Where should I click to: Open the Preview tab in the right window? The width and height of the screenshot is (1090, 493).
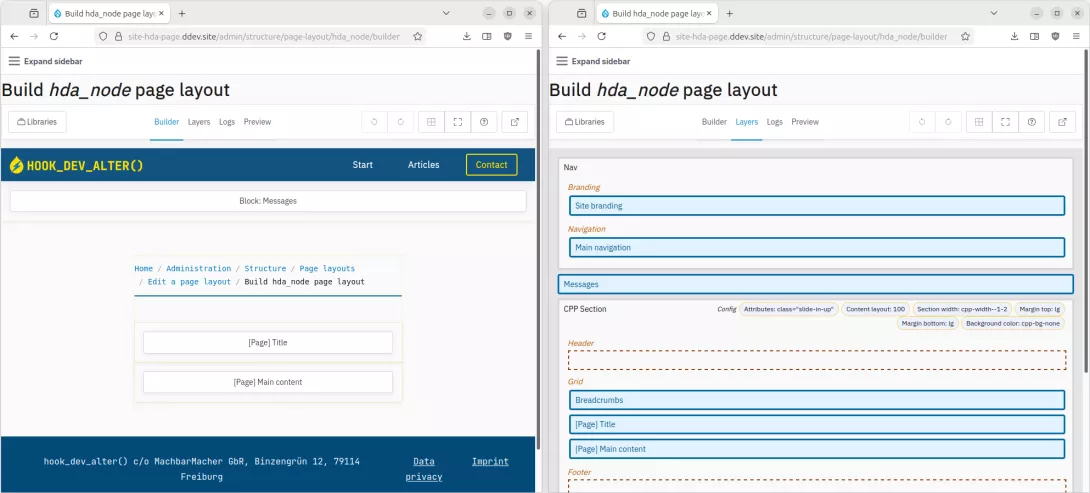[805, 122]
